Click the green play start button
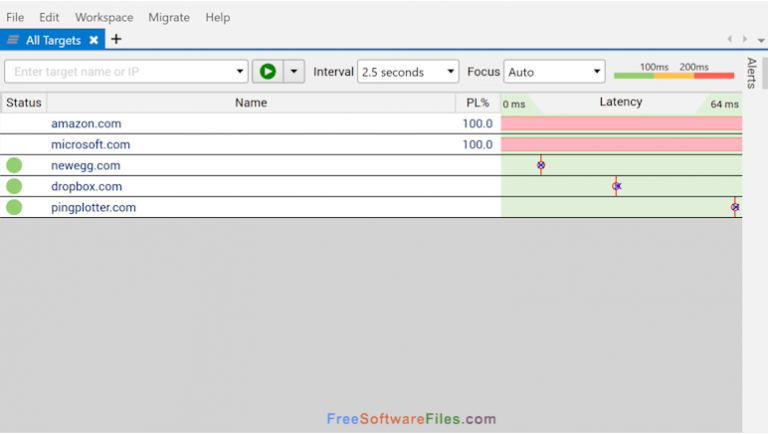 267,72
